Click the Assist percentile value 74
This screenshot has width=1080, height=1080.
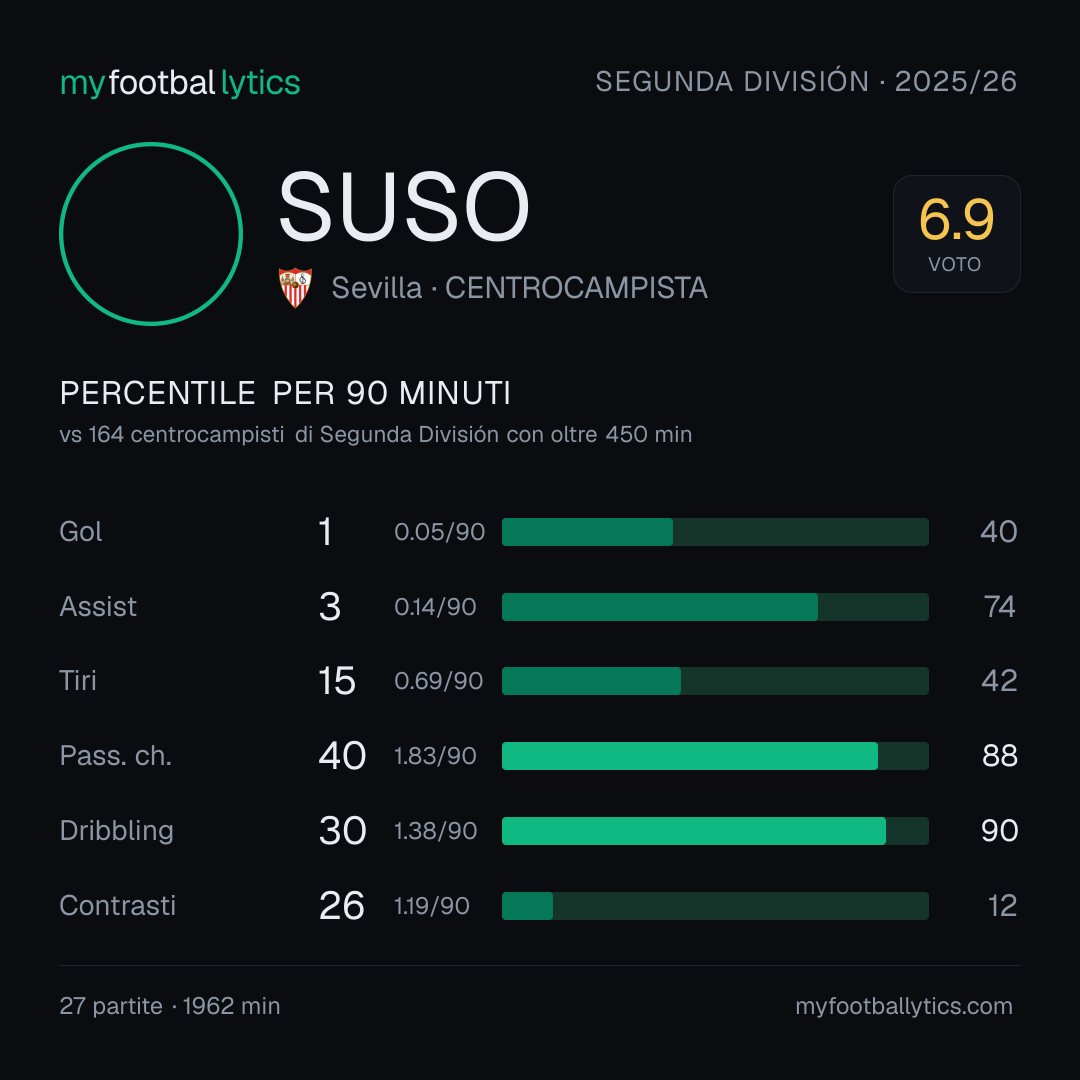(999, 607)
